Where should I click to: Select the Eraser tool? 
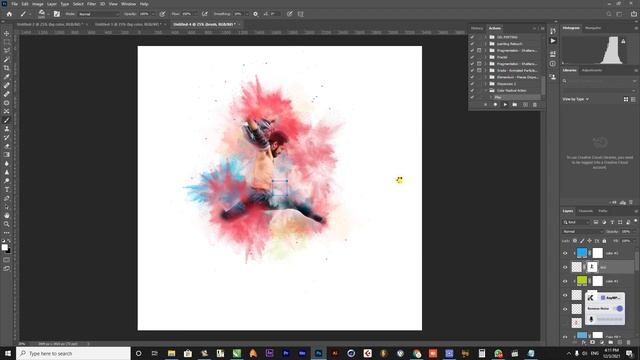(x=7, y=146)
